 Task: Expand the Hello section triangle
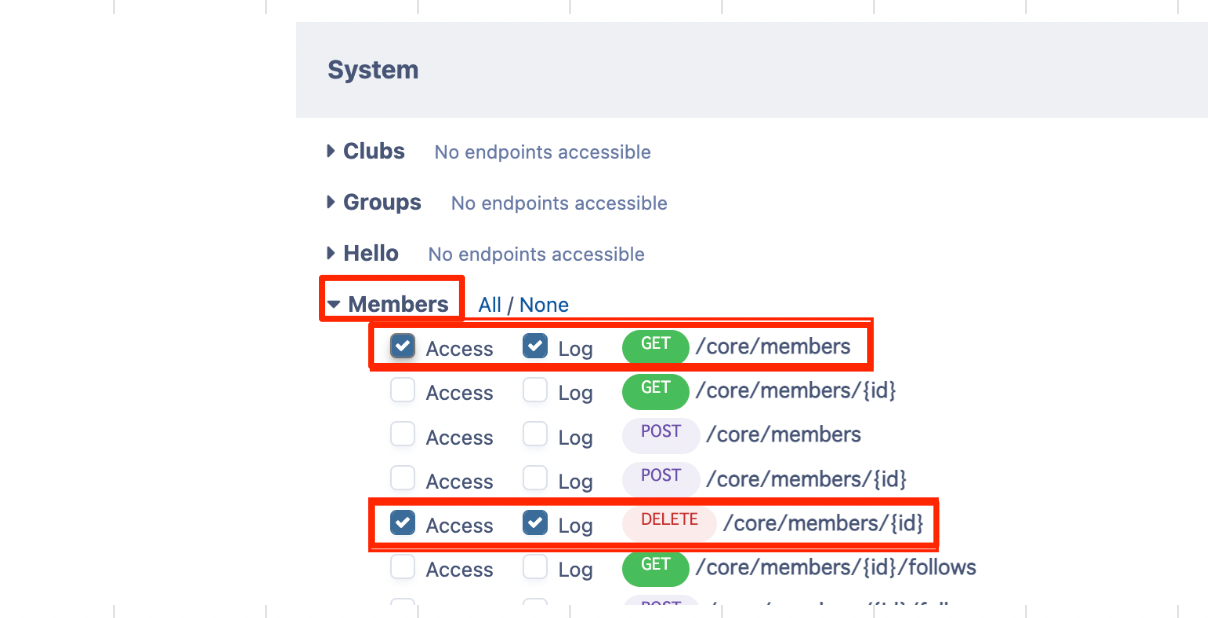331,253
